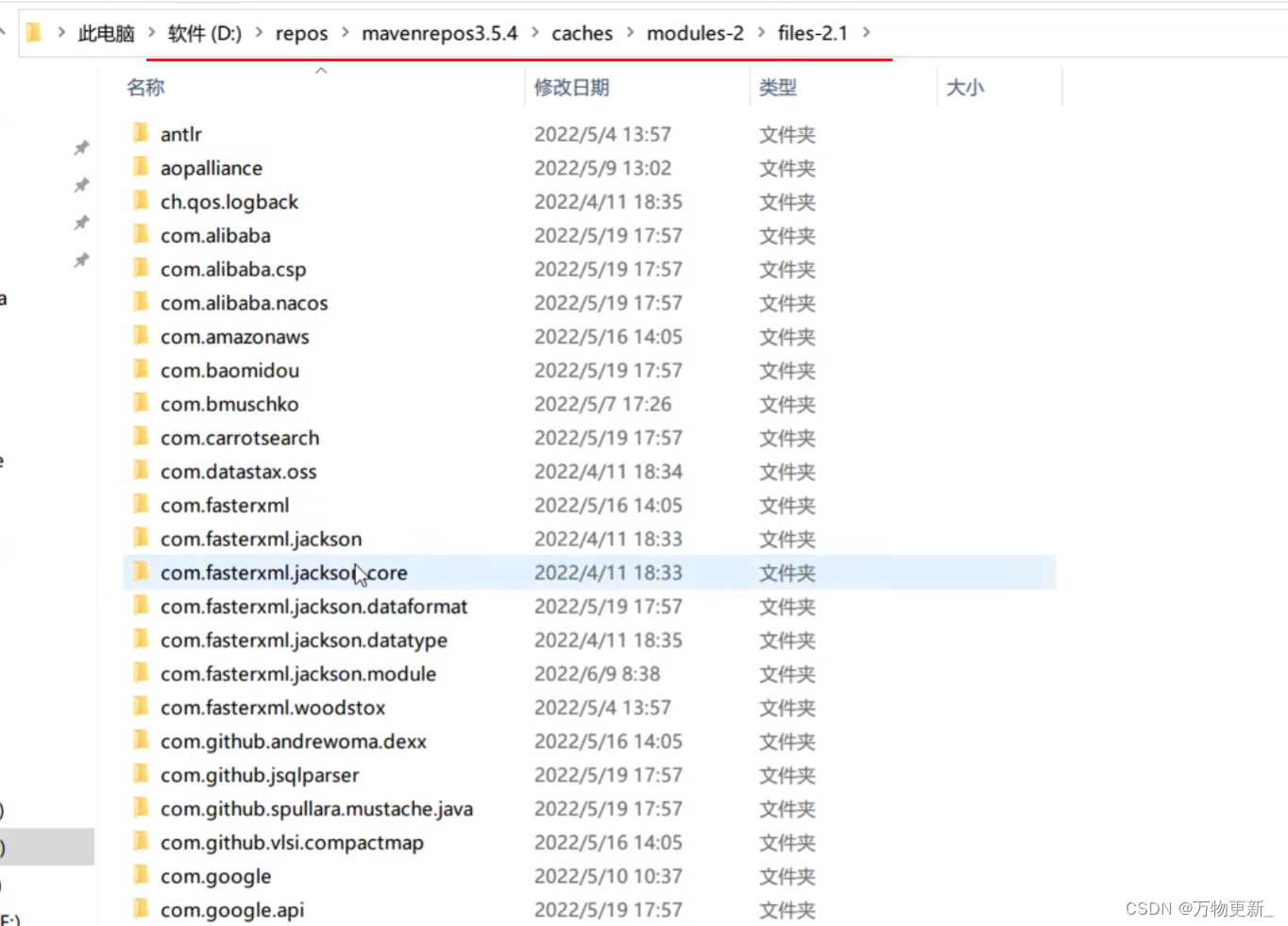This screenshot has width=1288, height=926.
Task: Expand the chevron after mavenrepos3.5.4 breadcrumb
Action: point(535,33)
